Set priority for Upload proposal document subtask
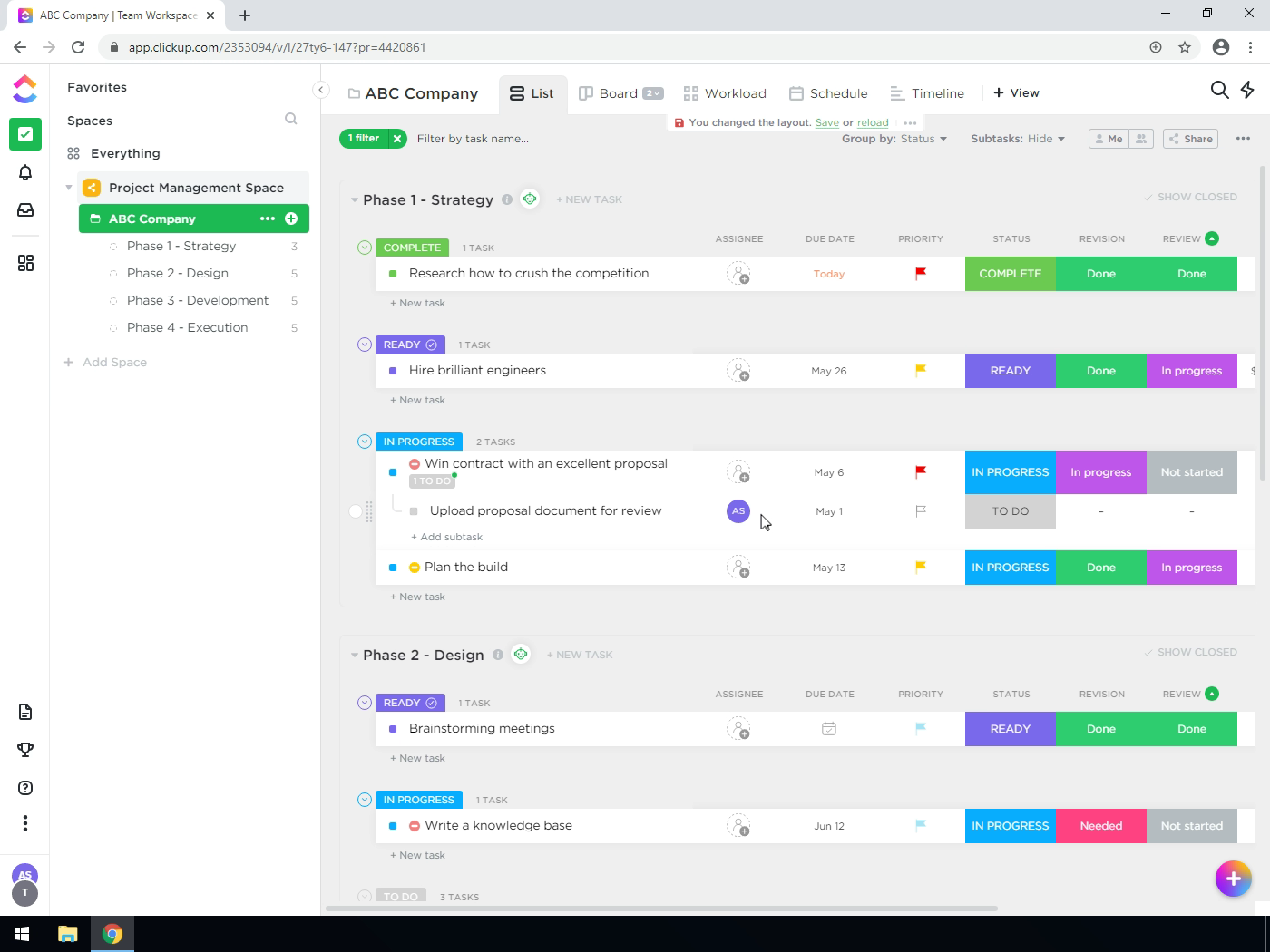Screen dimensions: 1270x952 click(921, 511)
